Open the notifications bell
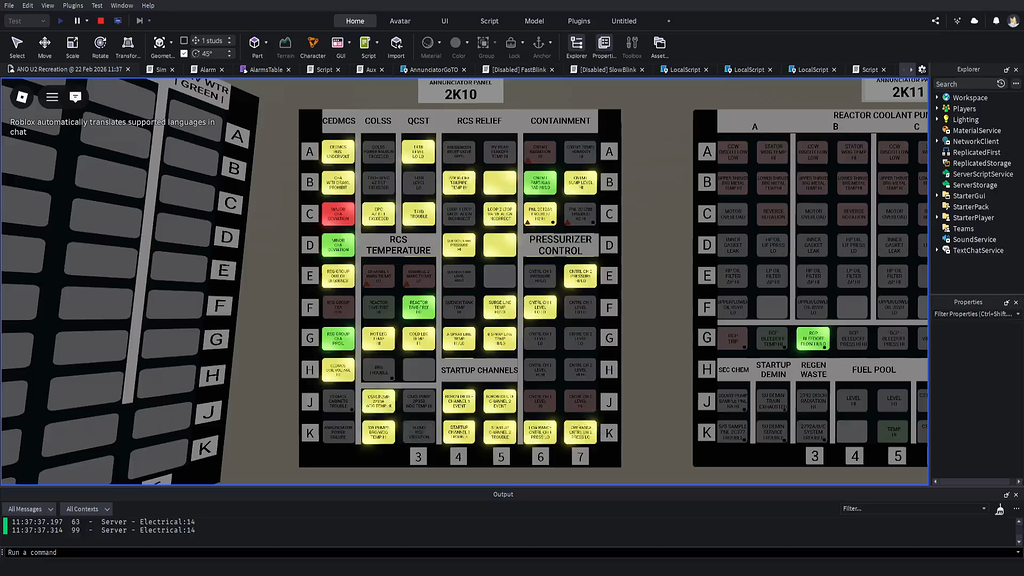The width and height of the screenshot is (1024, 576). [996, 21]
